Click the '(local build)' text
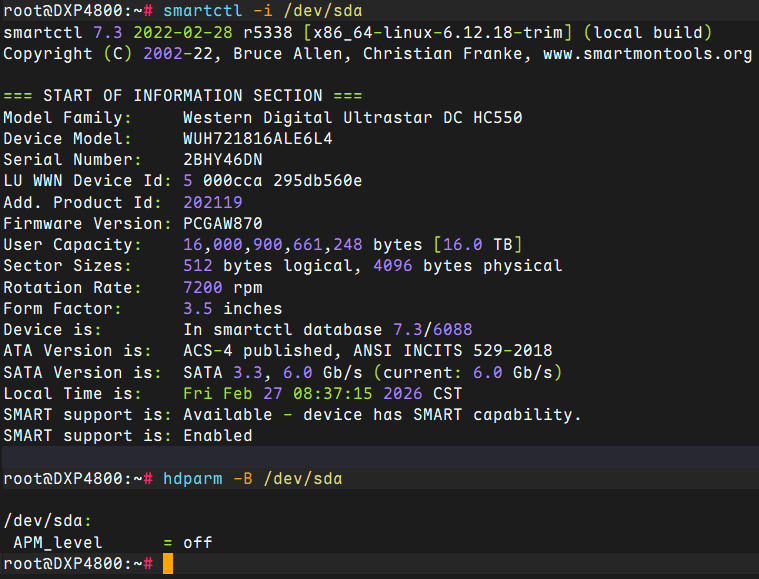The width and height of the screenshot is (759, 579). (x=648, y=32)
